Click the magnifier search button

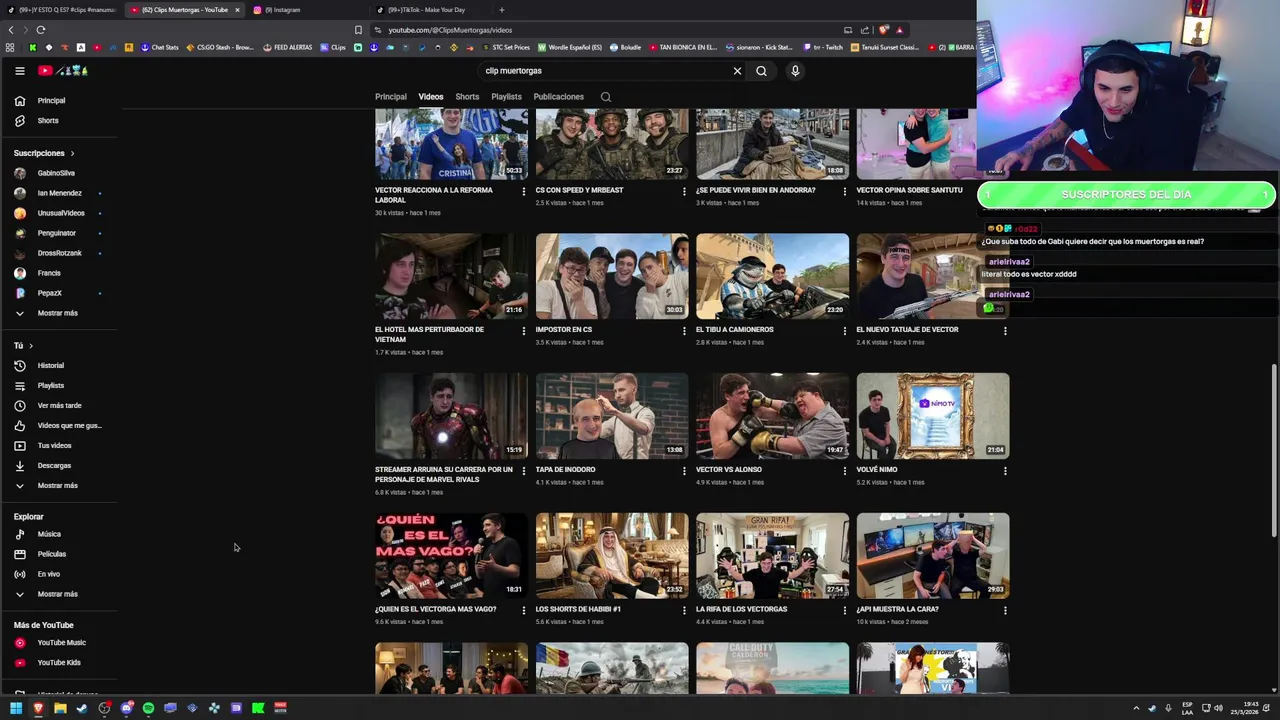click(761, 71)
